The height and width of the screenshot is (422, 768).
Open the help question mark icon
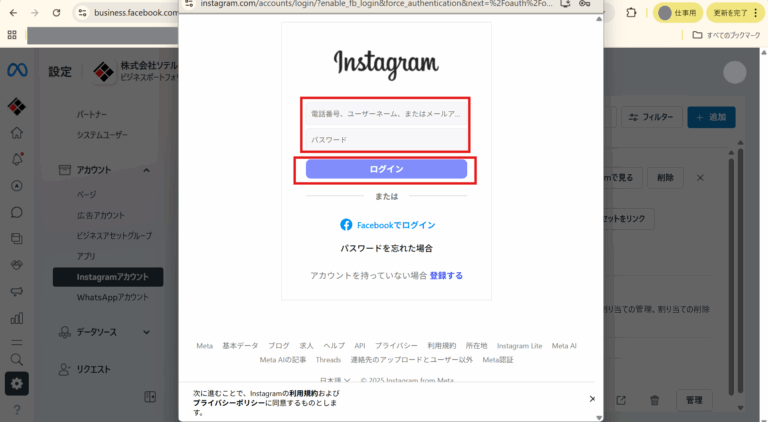pos(16,410)
